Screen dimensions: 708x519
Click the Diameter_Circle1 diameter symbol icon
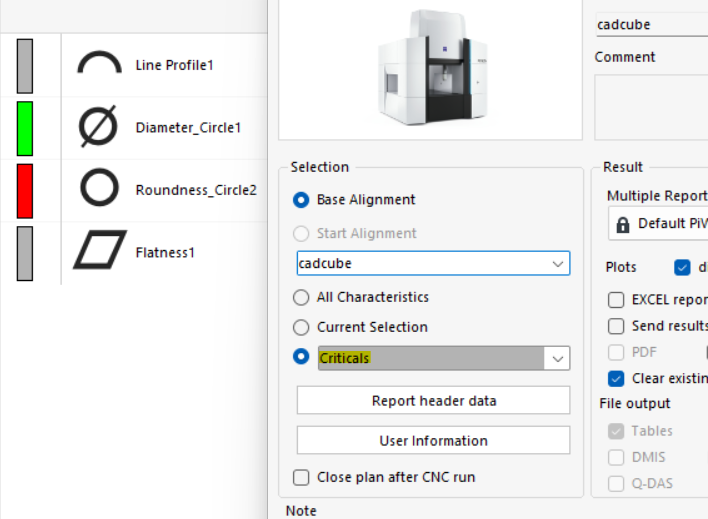point(98,128)
